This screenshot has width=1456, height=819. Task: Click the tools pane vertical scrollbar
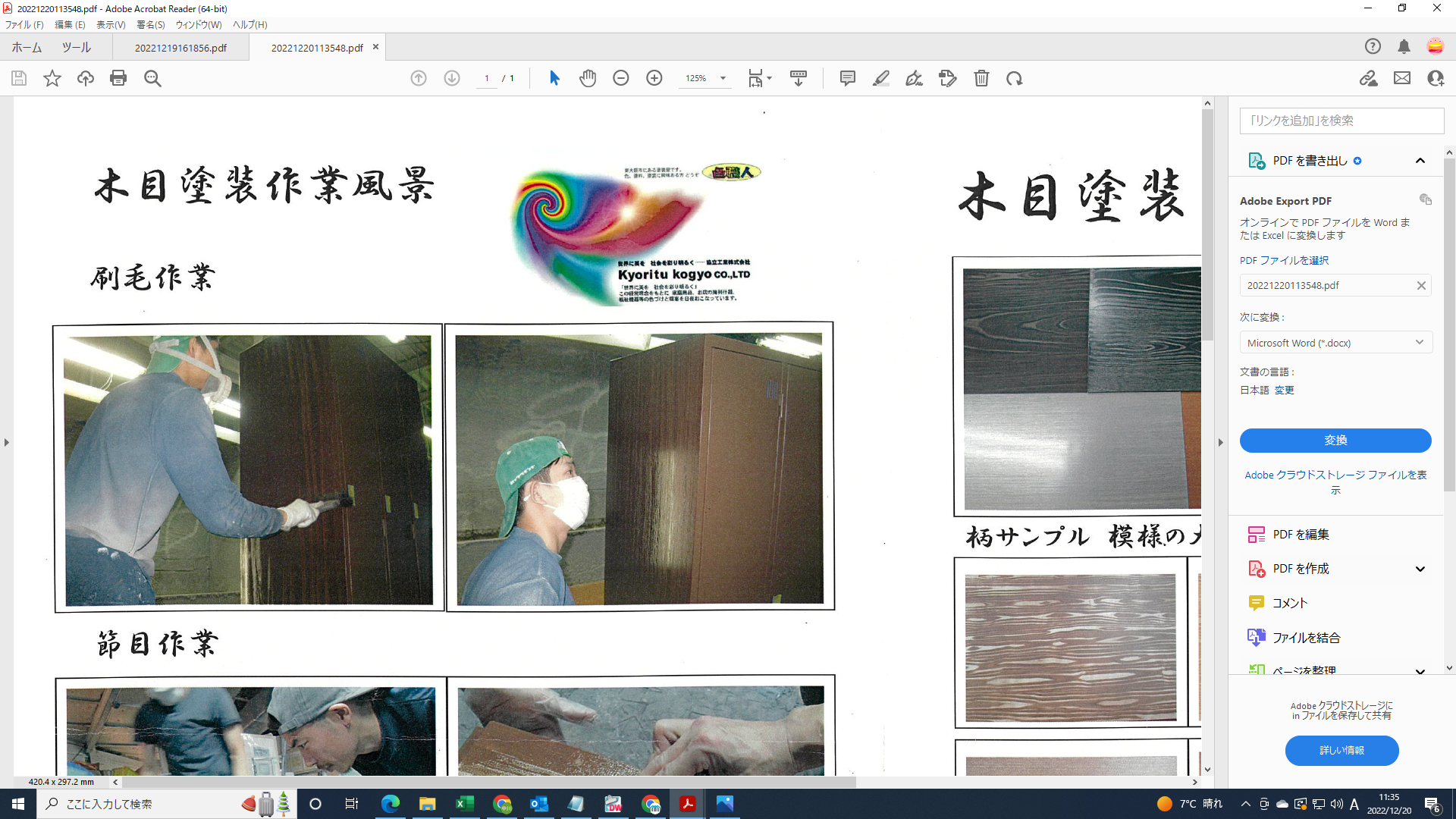[x=1449, y=326]
